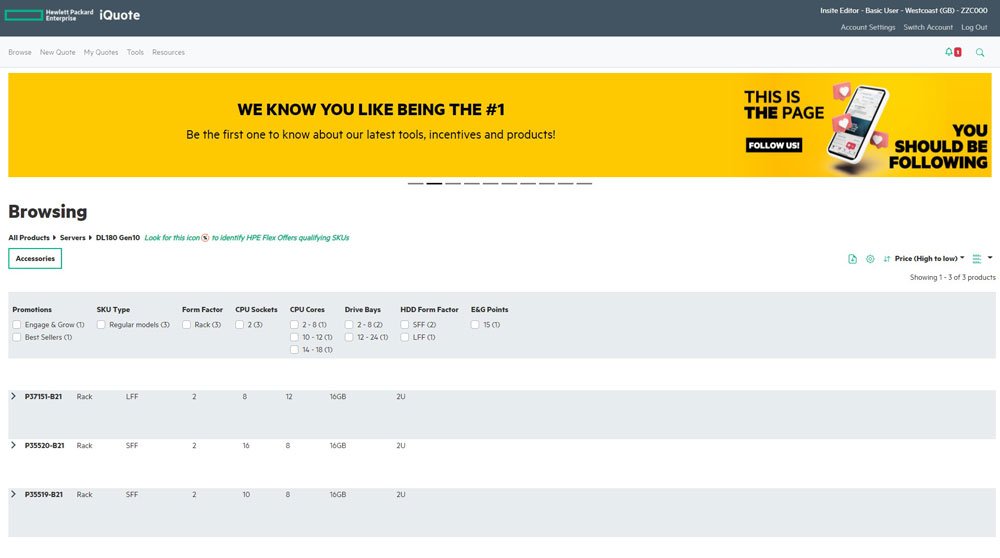
Task: Click the yellow promotional banner headline
Action: pos(371,110)
